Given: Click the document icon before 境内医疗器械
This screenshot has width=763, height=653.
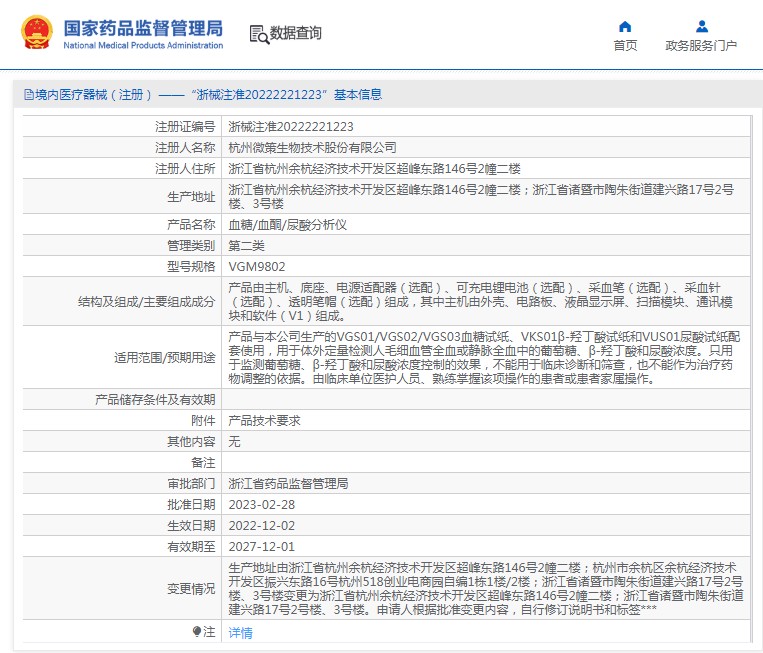Looking at the screenshot, I should click(x=27, y=95).
